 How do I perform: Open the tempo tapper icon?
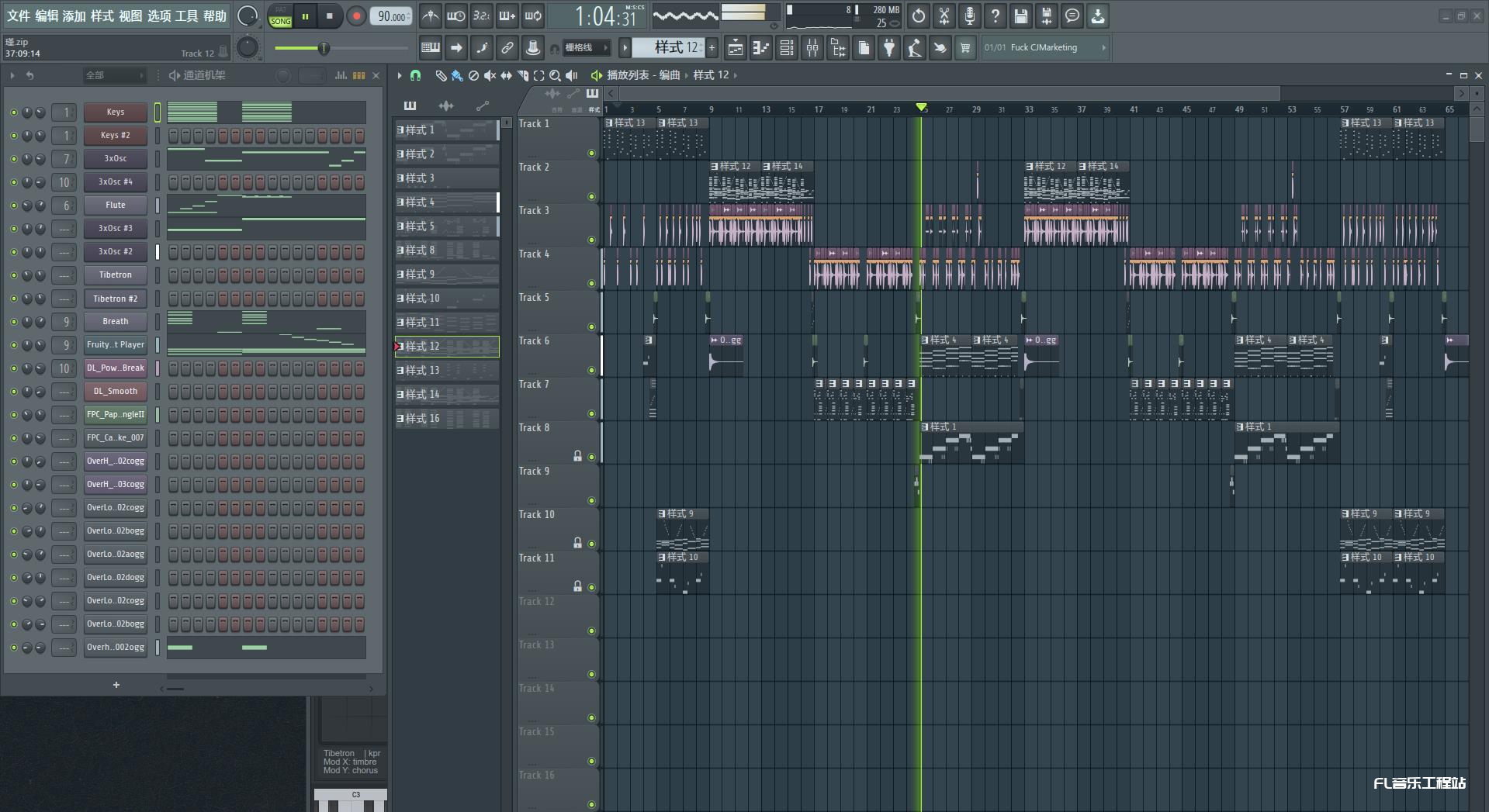(x=915, y=47)
